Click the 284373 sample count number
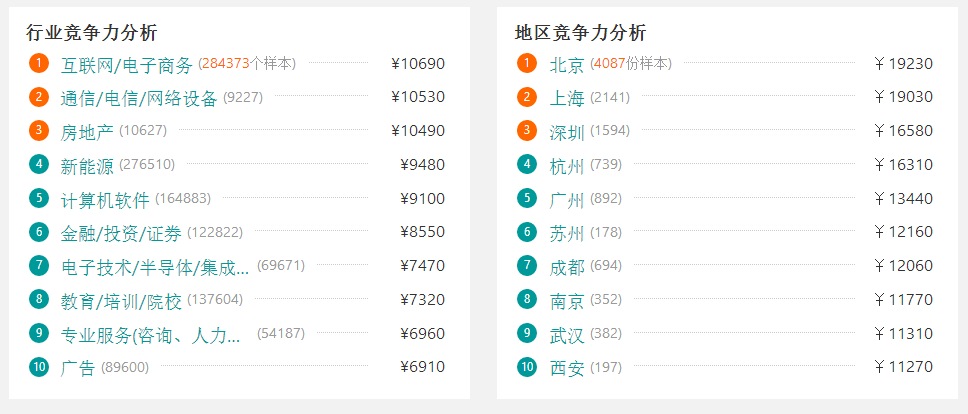 point(225,64)
